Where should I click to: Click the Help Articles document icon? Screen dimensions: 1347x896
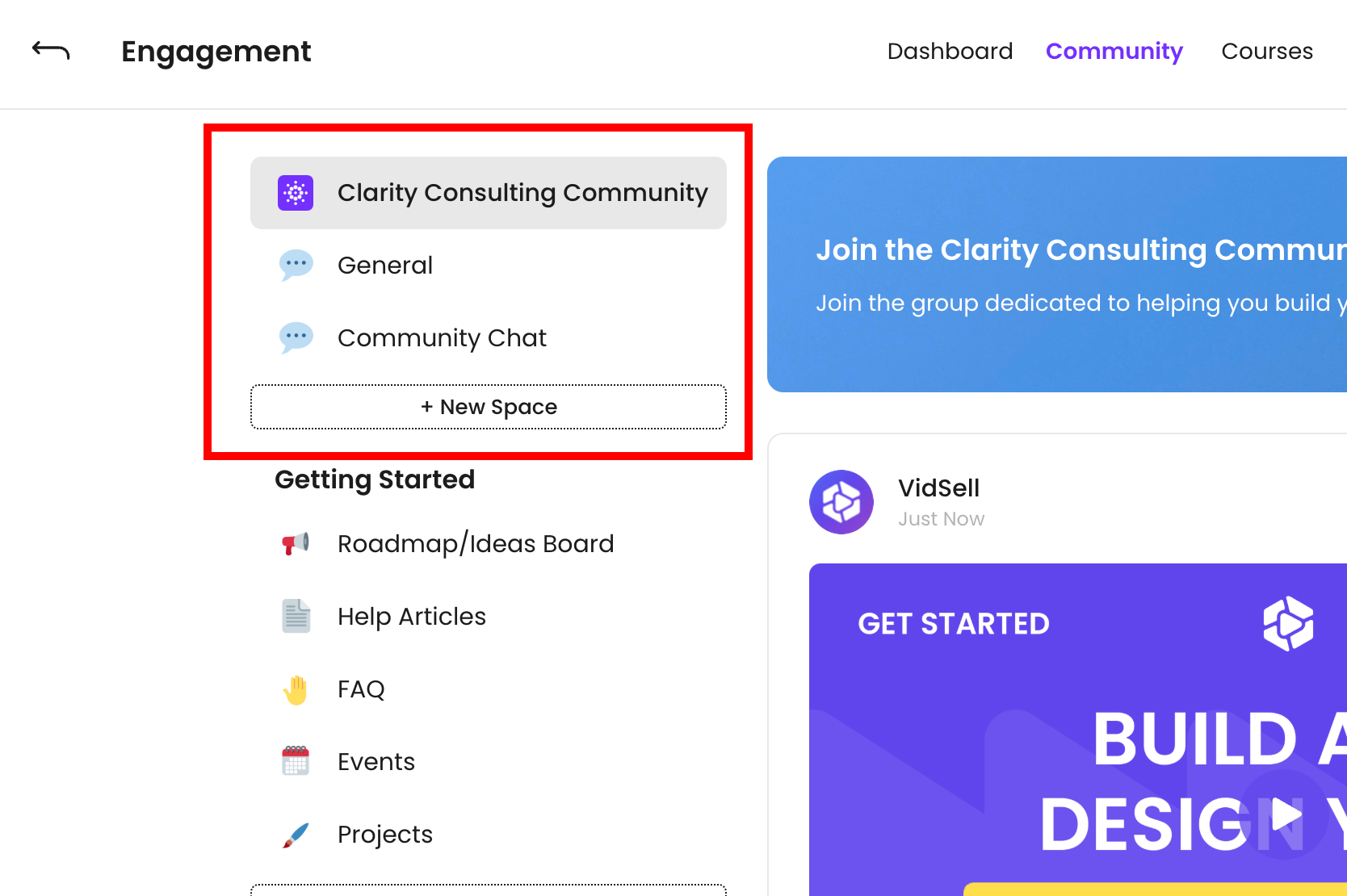tap(296, 616)
